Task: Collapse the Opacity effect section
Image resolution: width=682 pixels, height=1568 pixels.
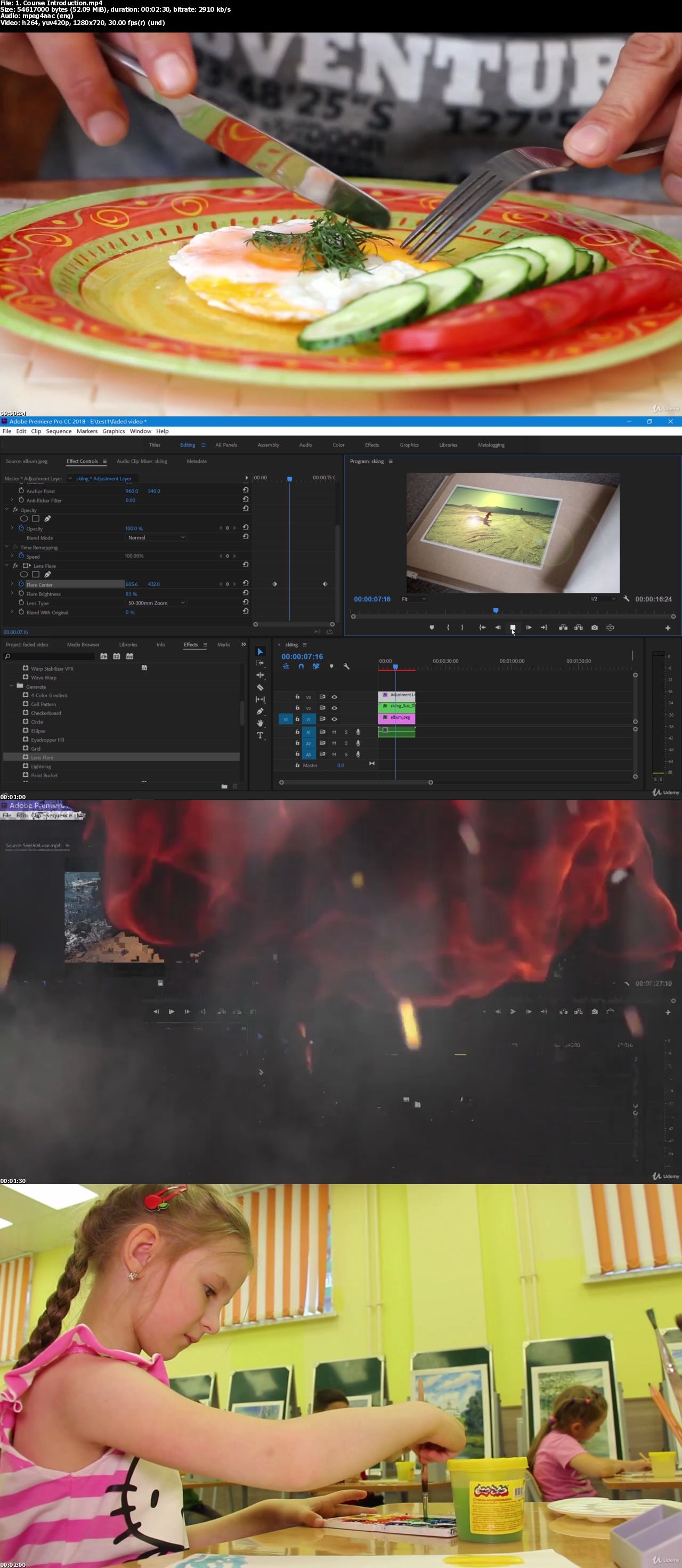Action: click(x=7, y=510)
